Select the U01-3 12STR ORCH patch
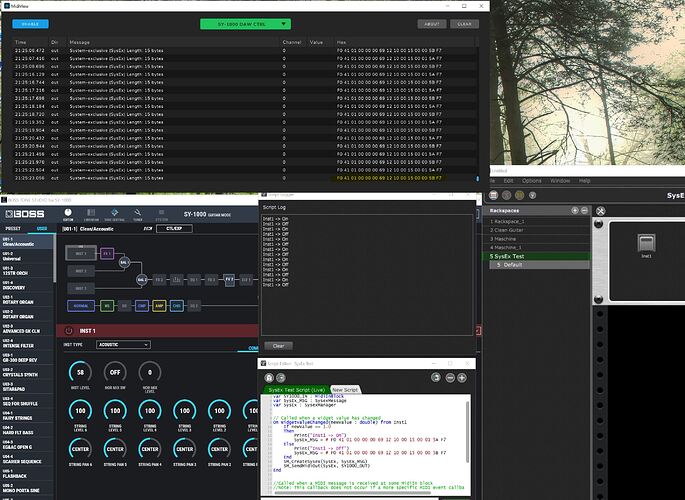The width and height of the screenshot is (685, 500). coord(27,271)
